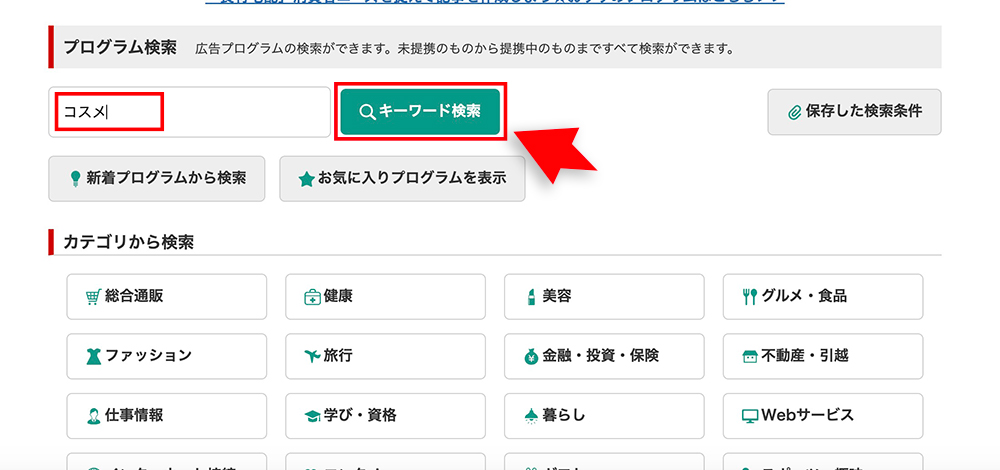Image resolution: width=1000 pixels, height=470 pixels.
Task: Open the 仕事情報 category
Action: click(x=166, y=416)
